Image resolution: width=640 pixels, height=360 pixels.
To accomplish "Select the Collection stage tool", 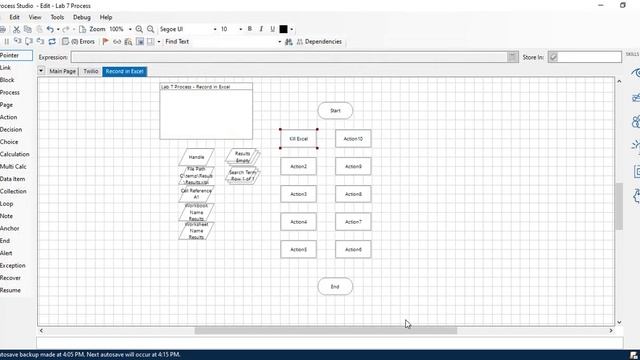I will pyautogui.click(x=13, y=191).
